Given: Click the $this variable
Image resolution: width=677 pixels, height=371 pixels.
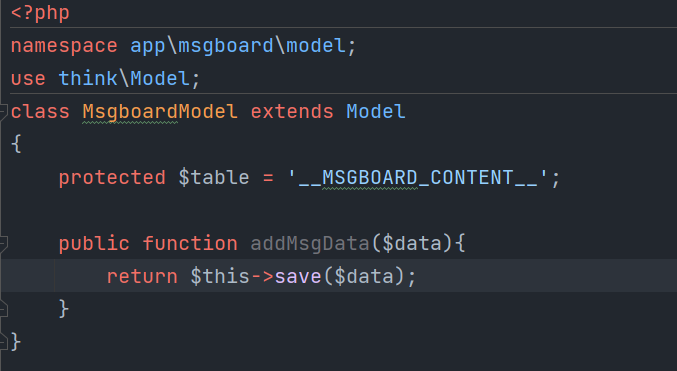Looking at the screenshot, I should point(220,277).
